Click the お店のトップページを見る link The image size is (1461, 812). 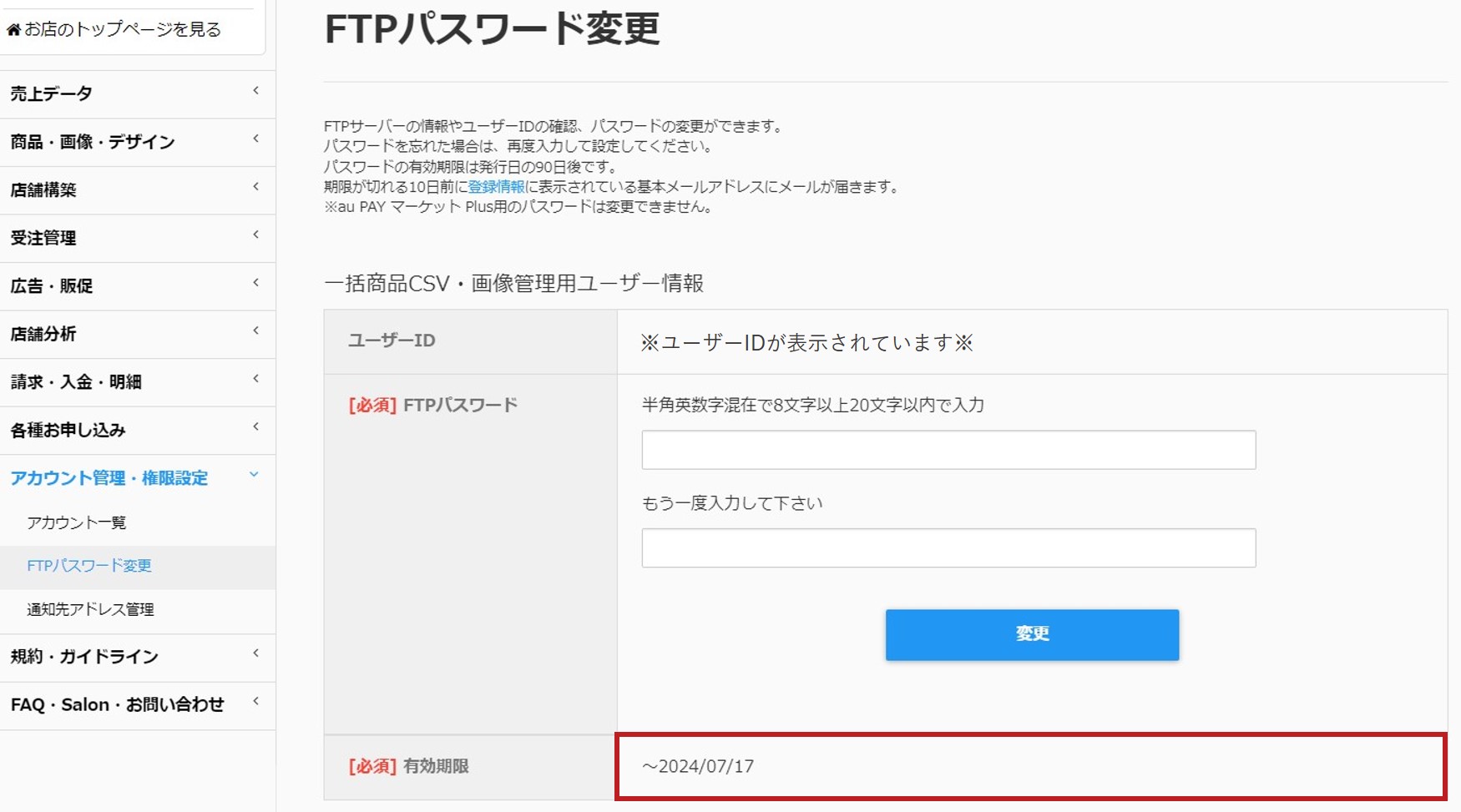point(123,30)
